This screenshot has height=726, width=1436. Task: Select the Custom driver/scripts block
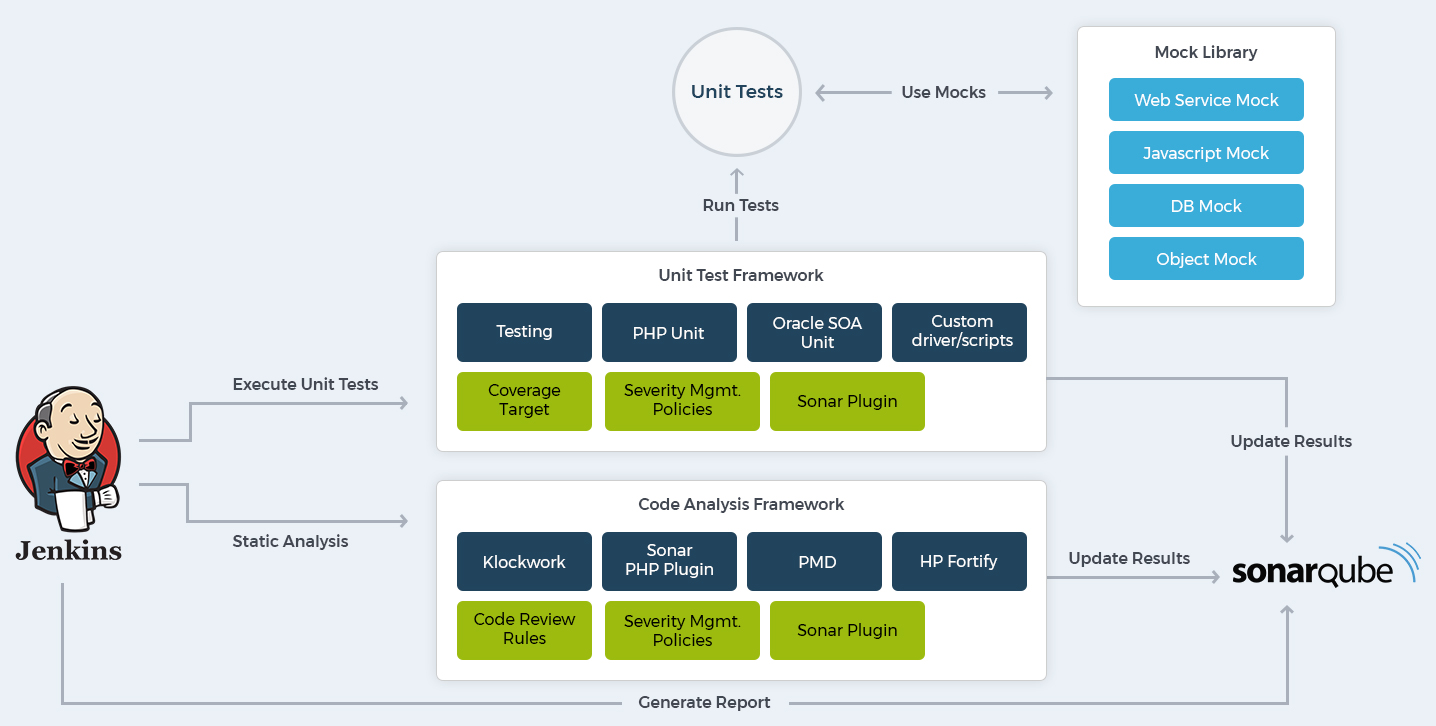(x=959, y=332)
